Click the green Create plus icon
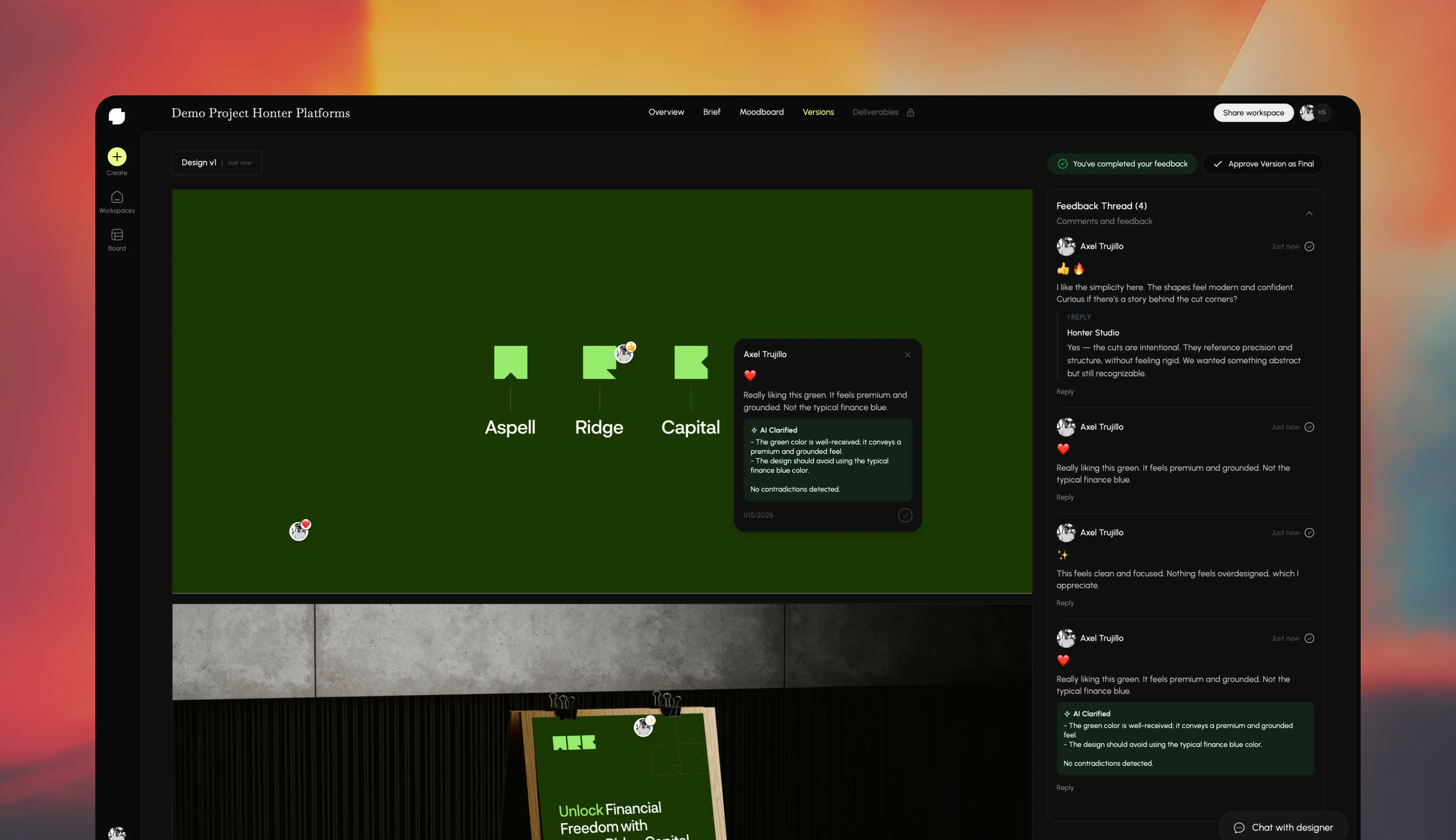The width and height of the screenshot is (1456, 840). coord(117,157)
